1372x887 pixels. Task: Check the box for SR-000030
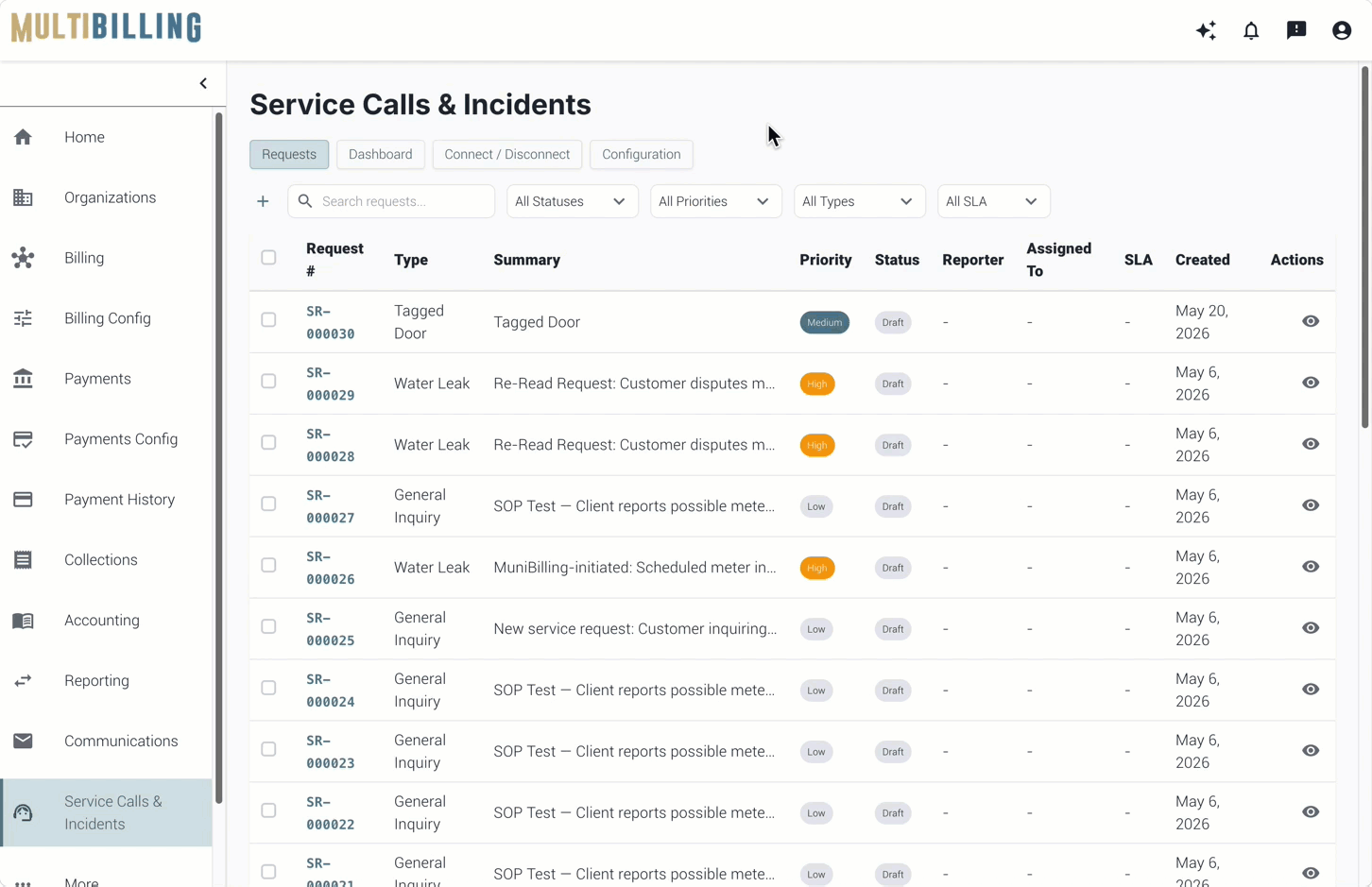point(268,319)
